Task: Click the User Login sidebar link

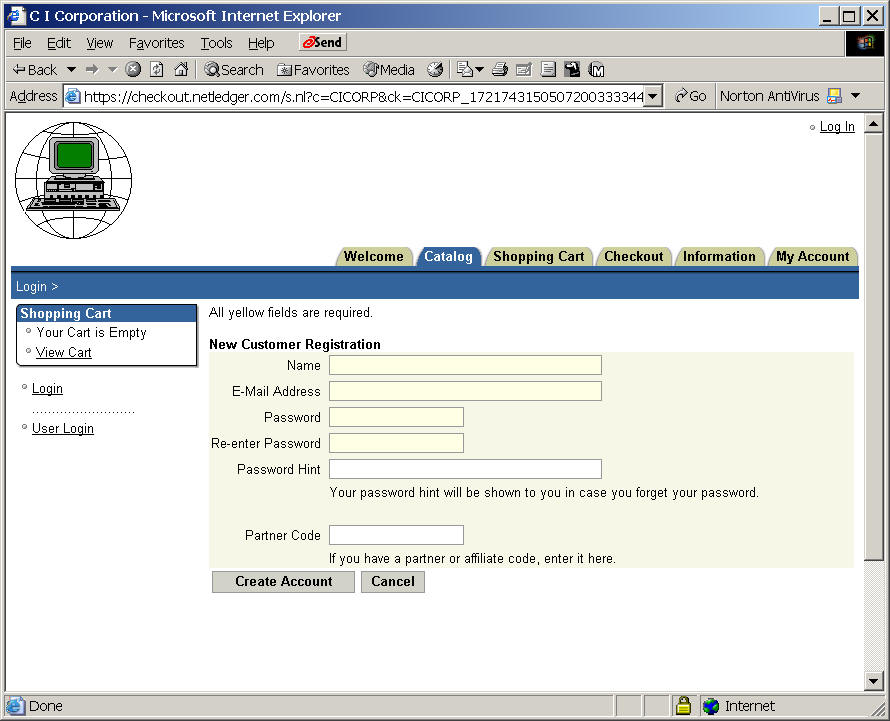Action: click(x=63, y=428)
